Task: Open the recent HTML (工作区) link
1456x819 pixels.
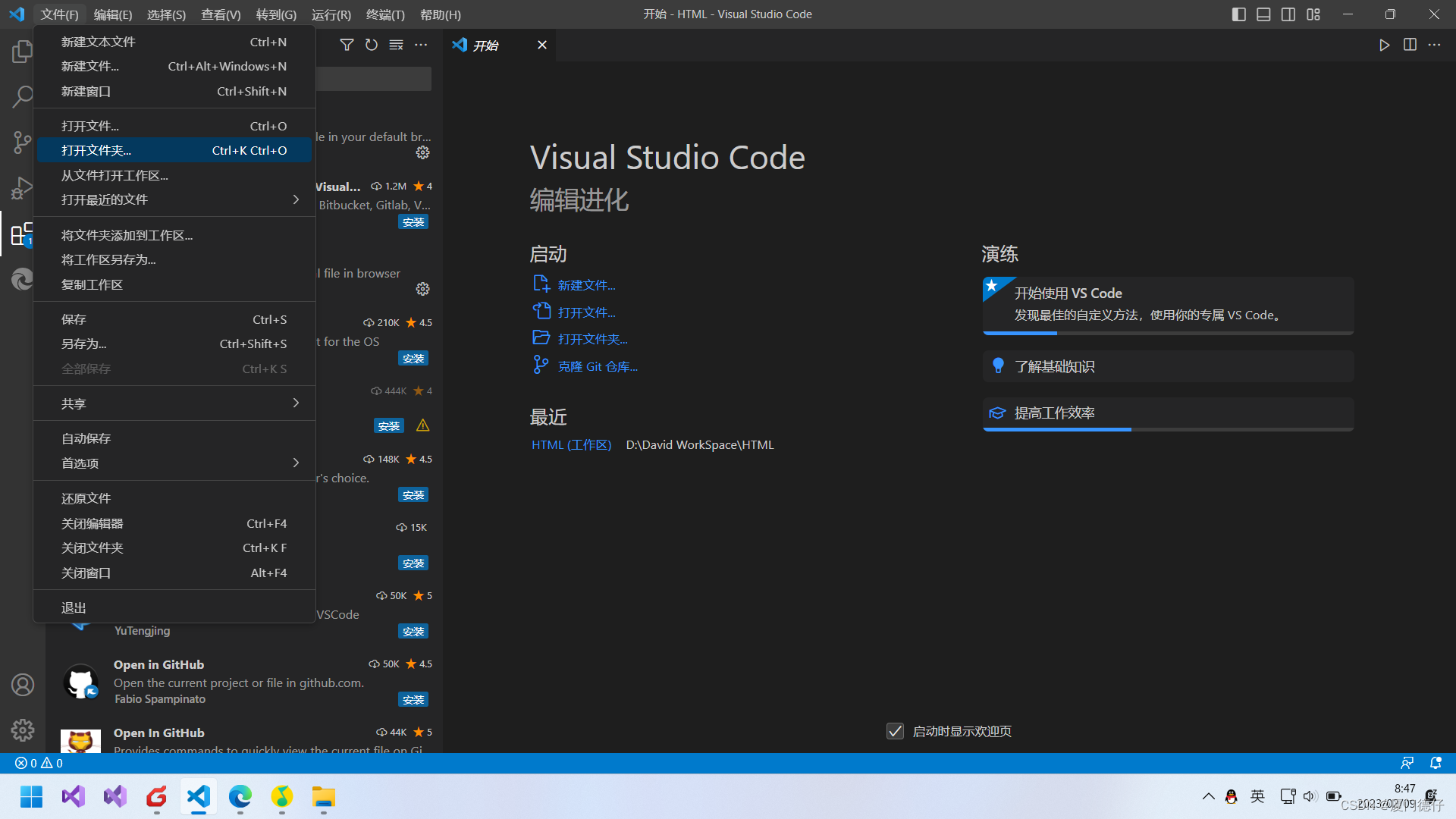Action: point(571,444)
